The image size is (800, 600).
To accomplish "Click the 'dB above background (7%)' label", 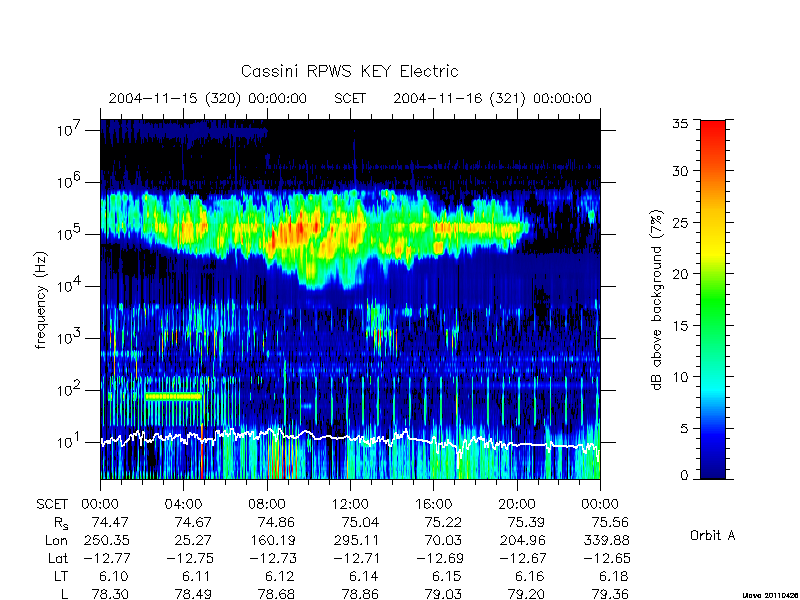I will click(657, 300).
